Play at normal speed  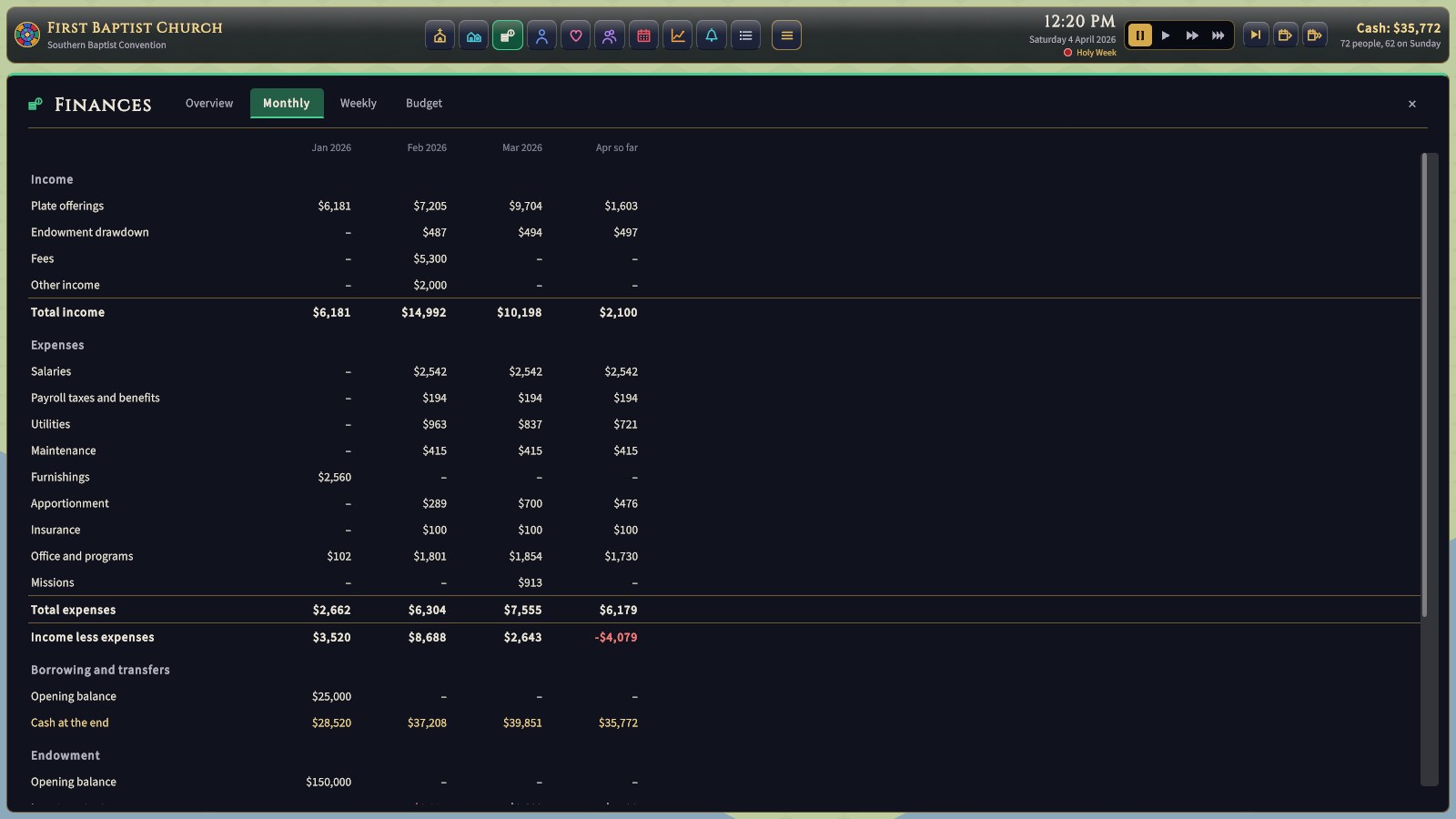click(x=1166, y=35)
